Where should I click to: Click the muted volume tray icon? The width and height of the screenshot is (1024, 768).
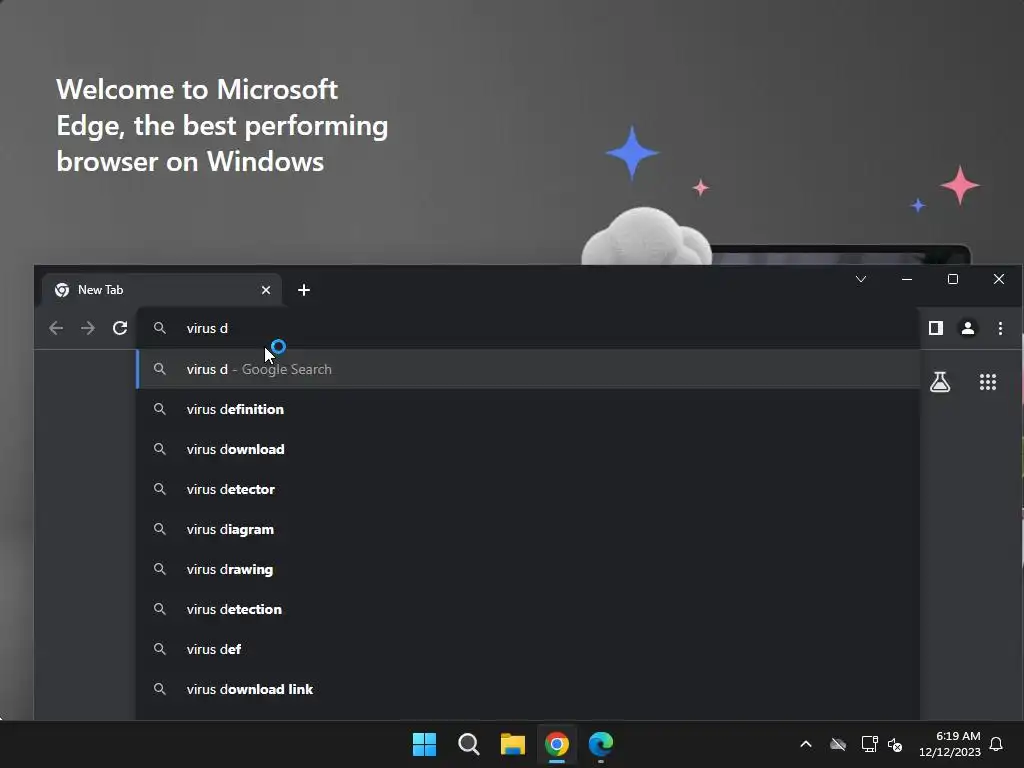tap(895, 744)
